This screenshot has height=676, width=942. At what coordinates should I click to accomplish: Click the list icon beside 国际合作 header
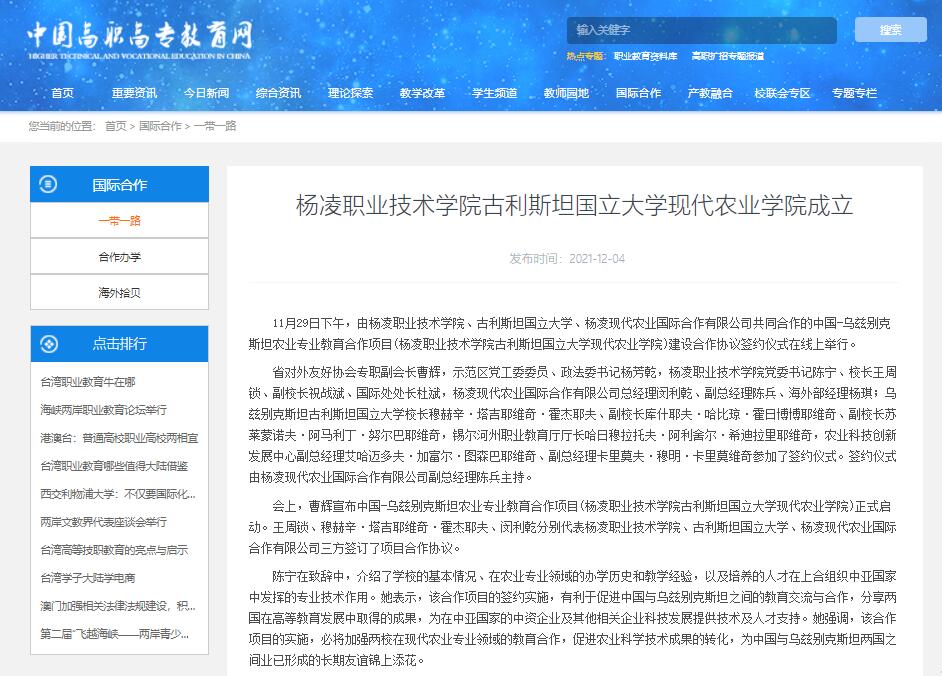pyautogui.click(x=49, y=184)
